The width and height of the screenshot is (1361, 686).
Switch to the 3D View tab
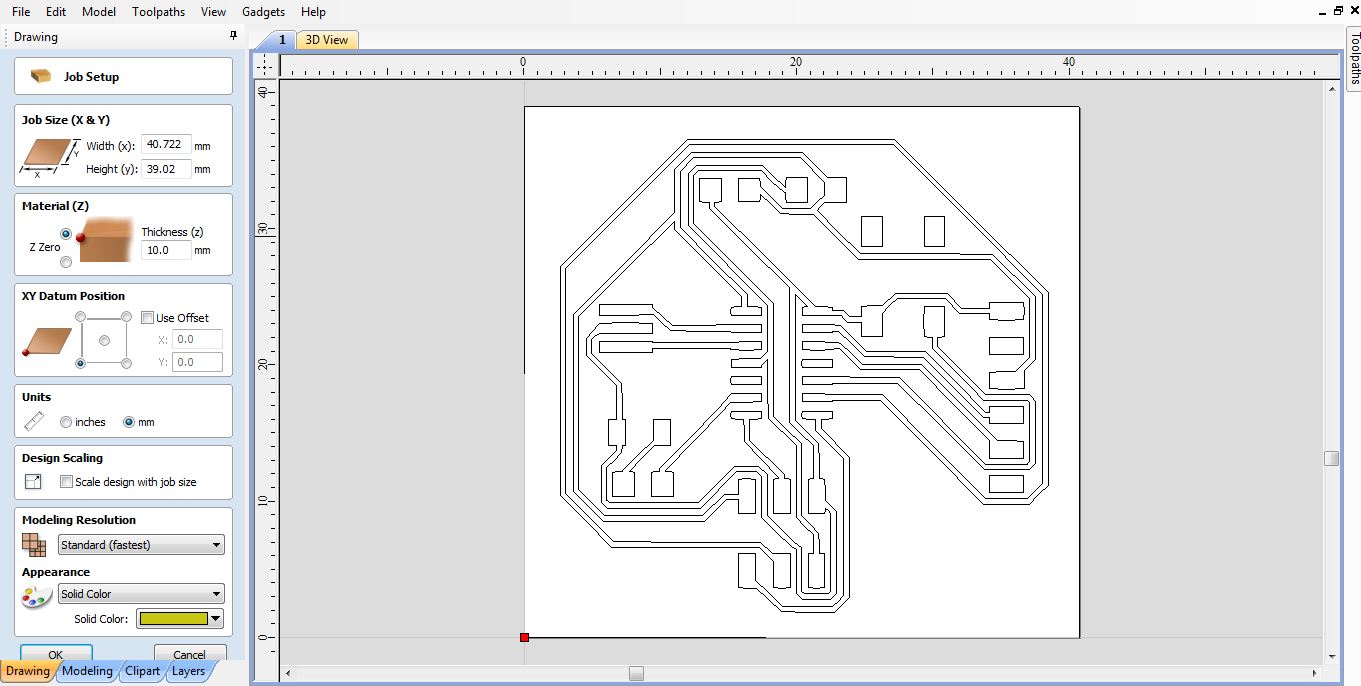(x=327, y=40)
